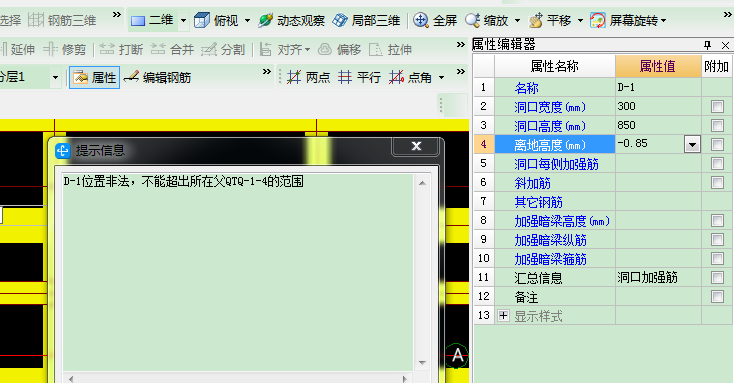
Task: Click the 斜加筋 property link
Action: (x=532, y=183)
